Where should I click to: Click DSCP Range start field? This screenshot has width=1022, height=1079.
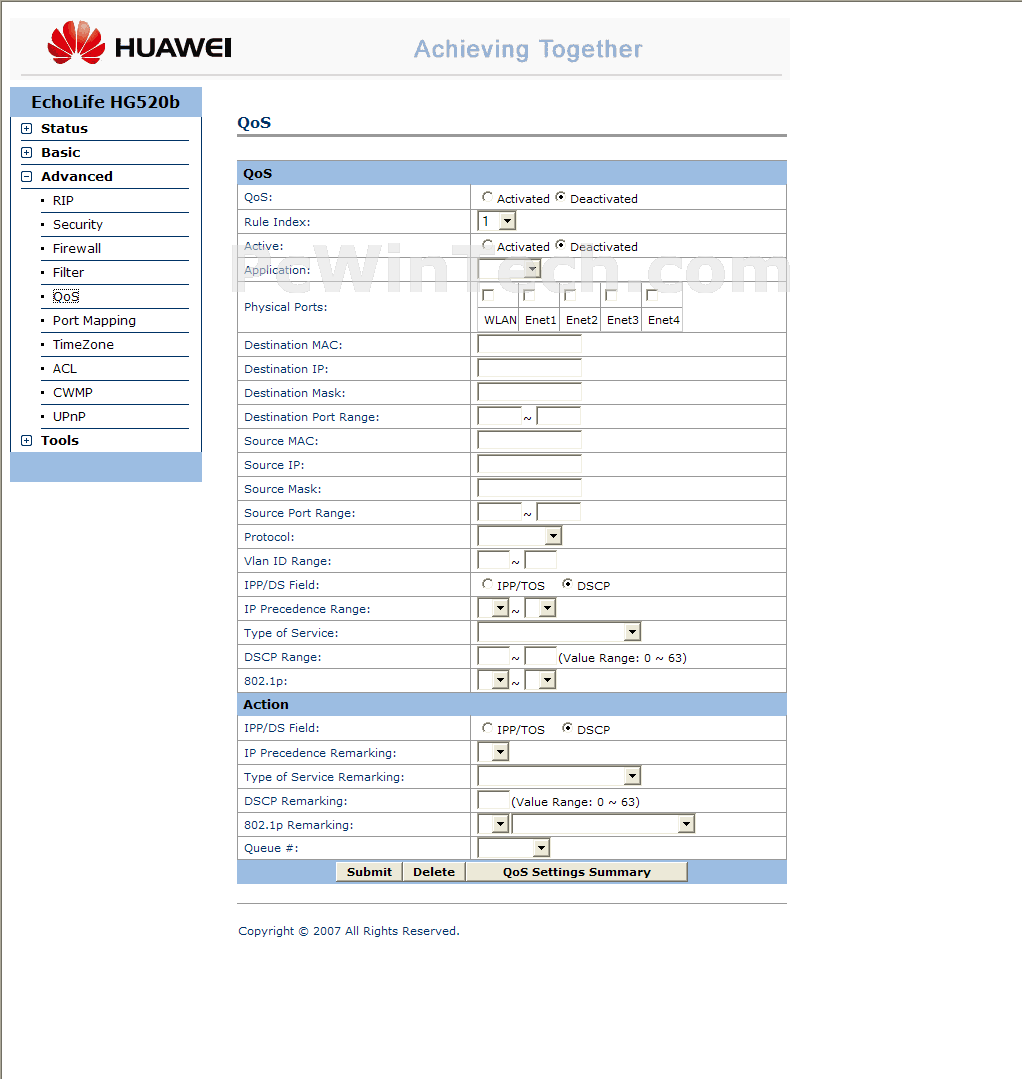pos(493,656)
